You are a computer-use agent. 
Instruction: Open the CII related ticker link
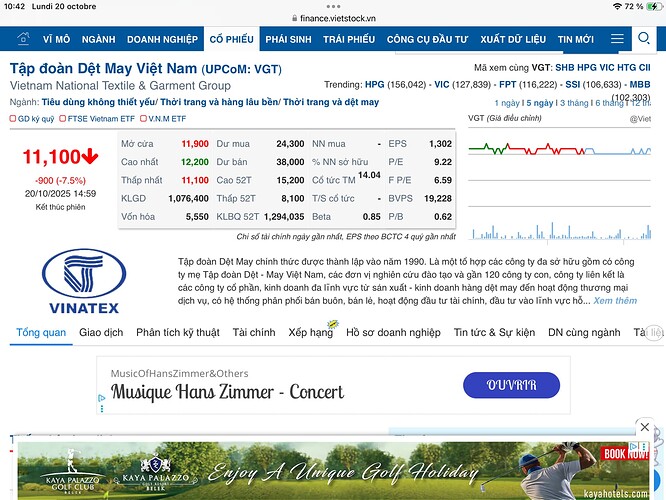[644, 68]
